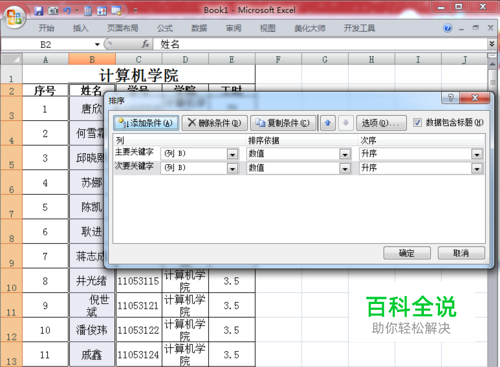Viewport: 500px width, 367px height.
Task: Open 主要关键字 排序依据 dropdown
Action: (x=345, y=154)
